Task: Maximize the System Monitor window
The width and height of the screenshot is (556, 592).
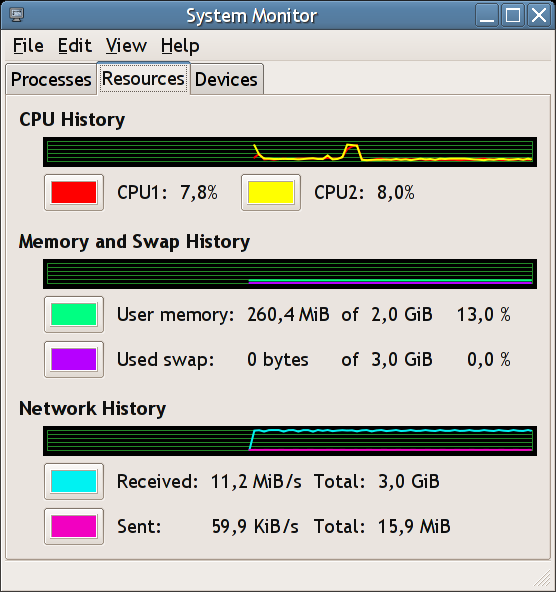Action: point(513,15)
